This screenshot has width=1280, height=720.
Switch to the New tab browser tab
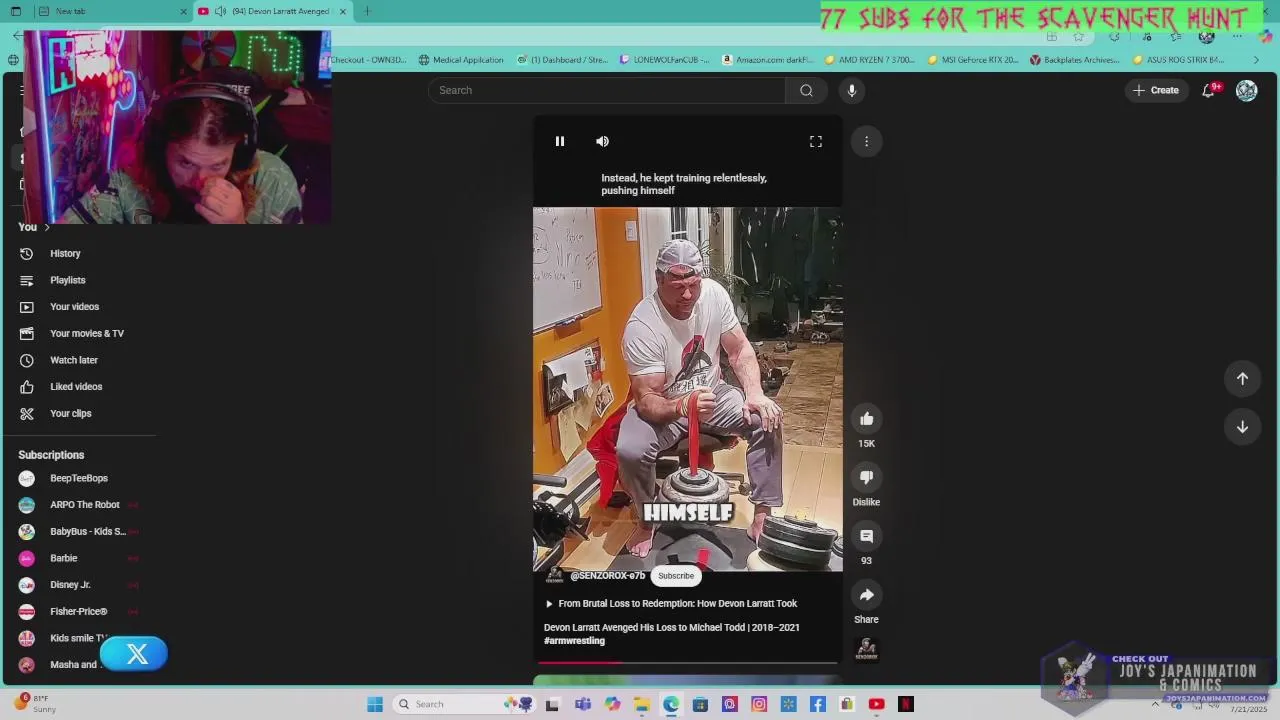108,11
